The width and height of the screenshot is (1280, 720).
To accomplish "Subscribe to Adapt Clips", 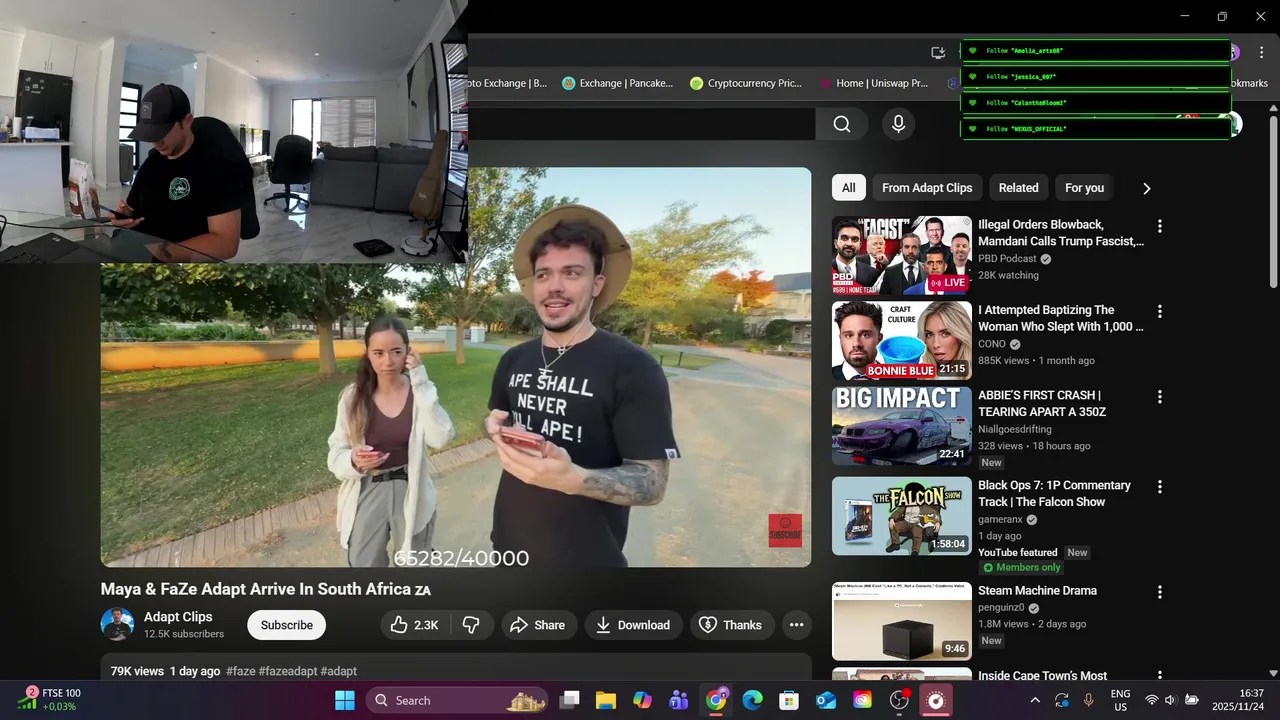I will coord(287,625).
